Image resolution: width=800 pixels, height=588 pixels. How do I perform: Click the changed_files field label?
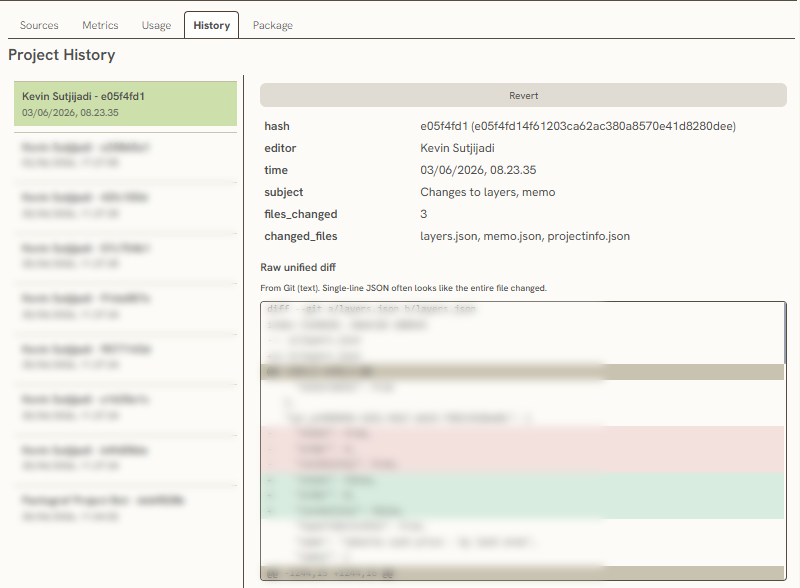coord(301,236)
